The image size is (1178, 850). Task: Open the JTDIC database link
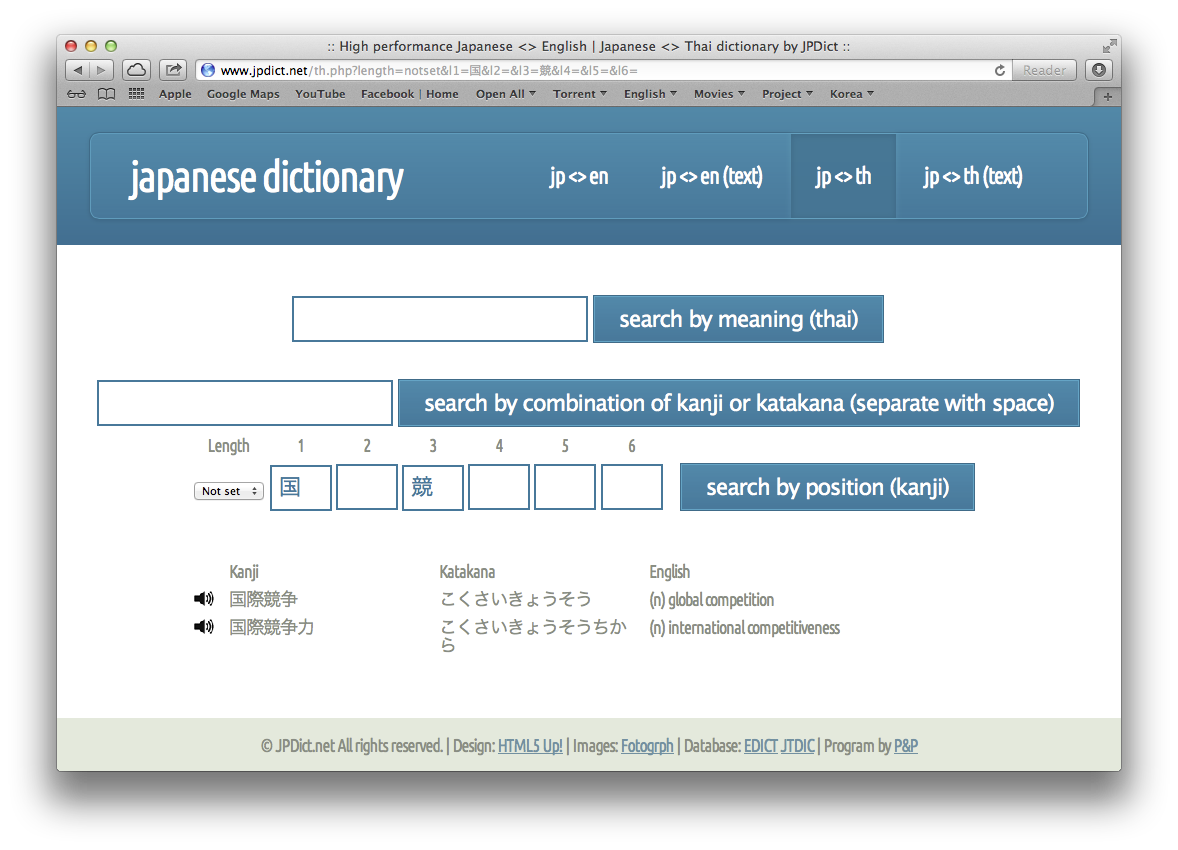(x=797, y=746)
